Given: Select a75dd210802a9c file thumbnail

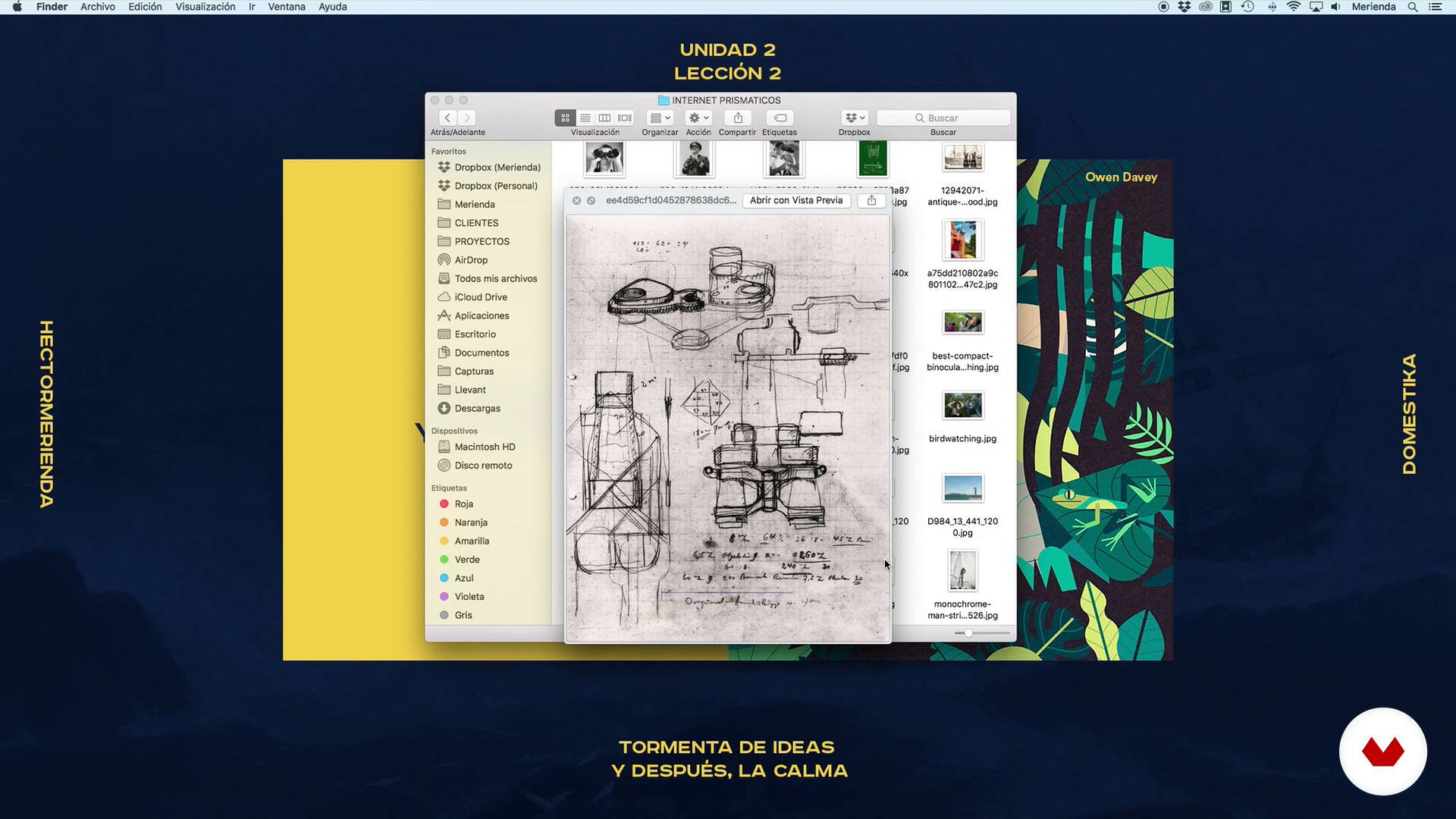Looking at the screenshot, I should point(962,240).
